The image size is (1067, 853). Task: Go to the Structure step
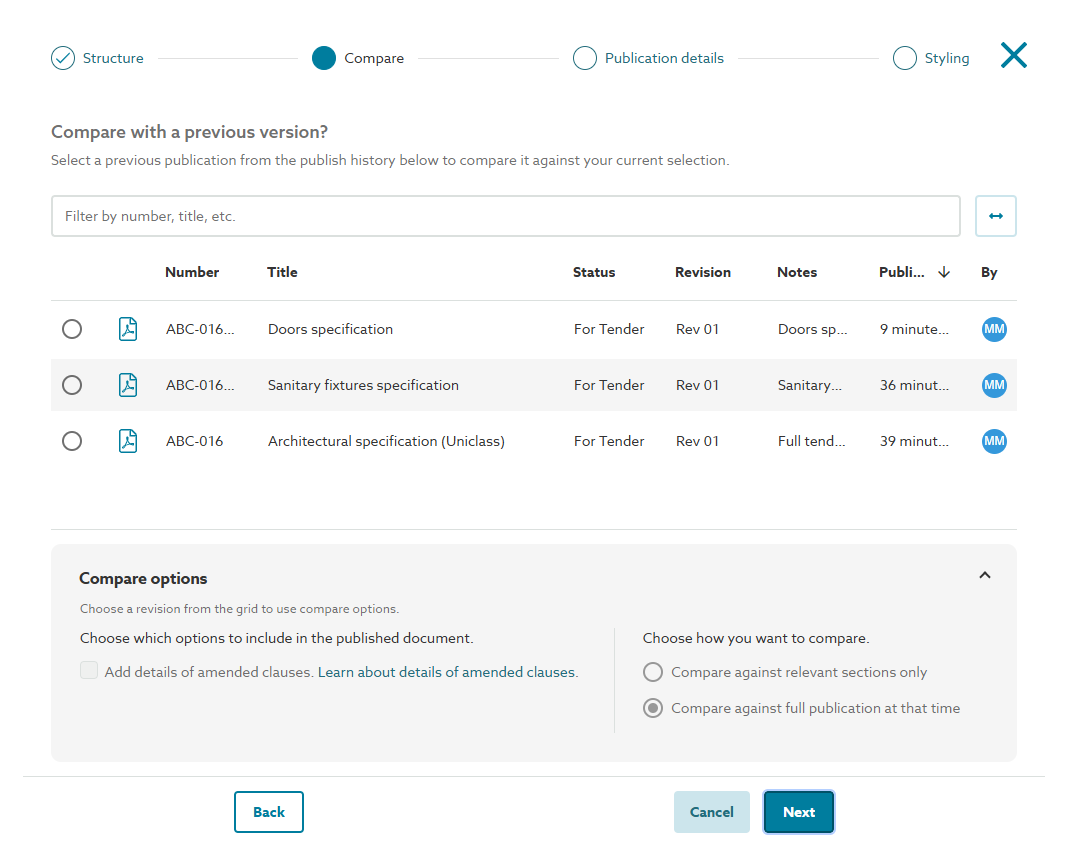click(x=63, y=58)
